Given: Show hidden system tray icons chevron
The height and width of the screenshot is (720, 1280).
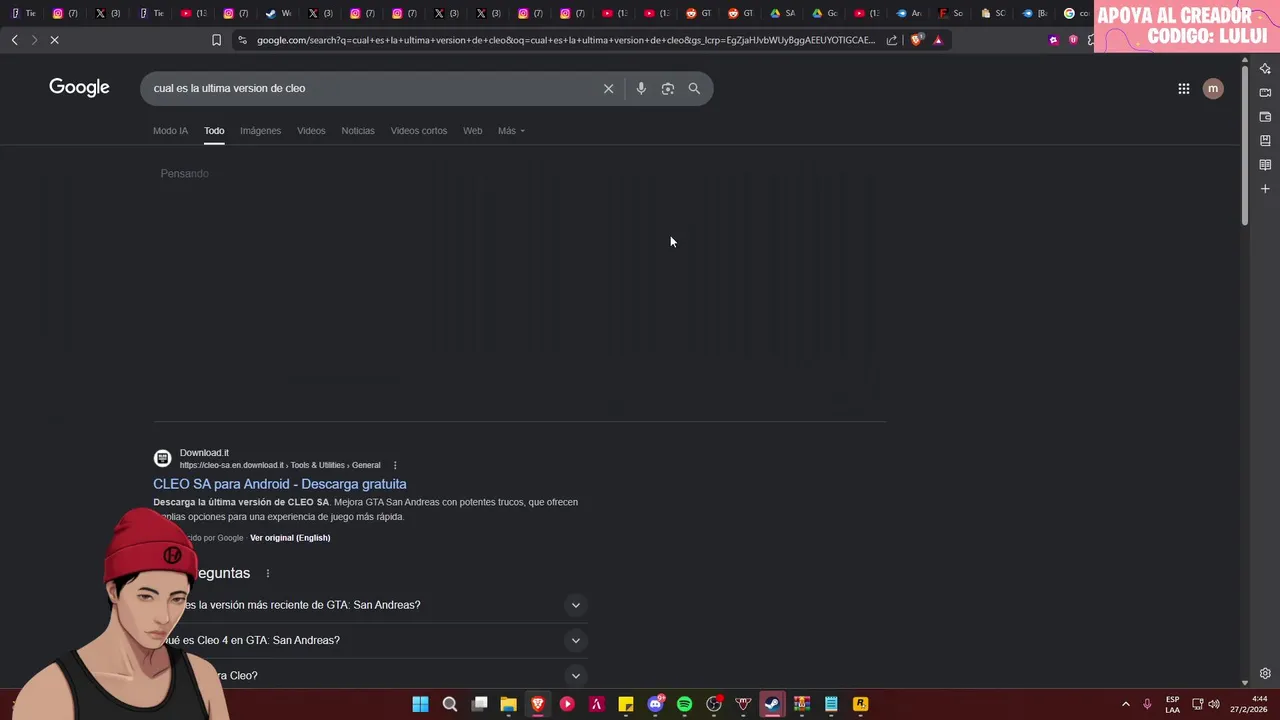Looking at the screenshot, I should point(1125,704).
